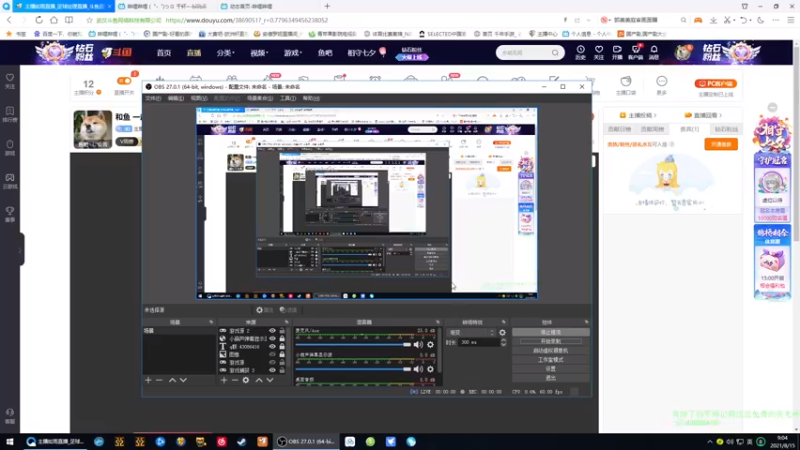Click 开始录制 start recording button

[x=551, y=341]
